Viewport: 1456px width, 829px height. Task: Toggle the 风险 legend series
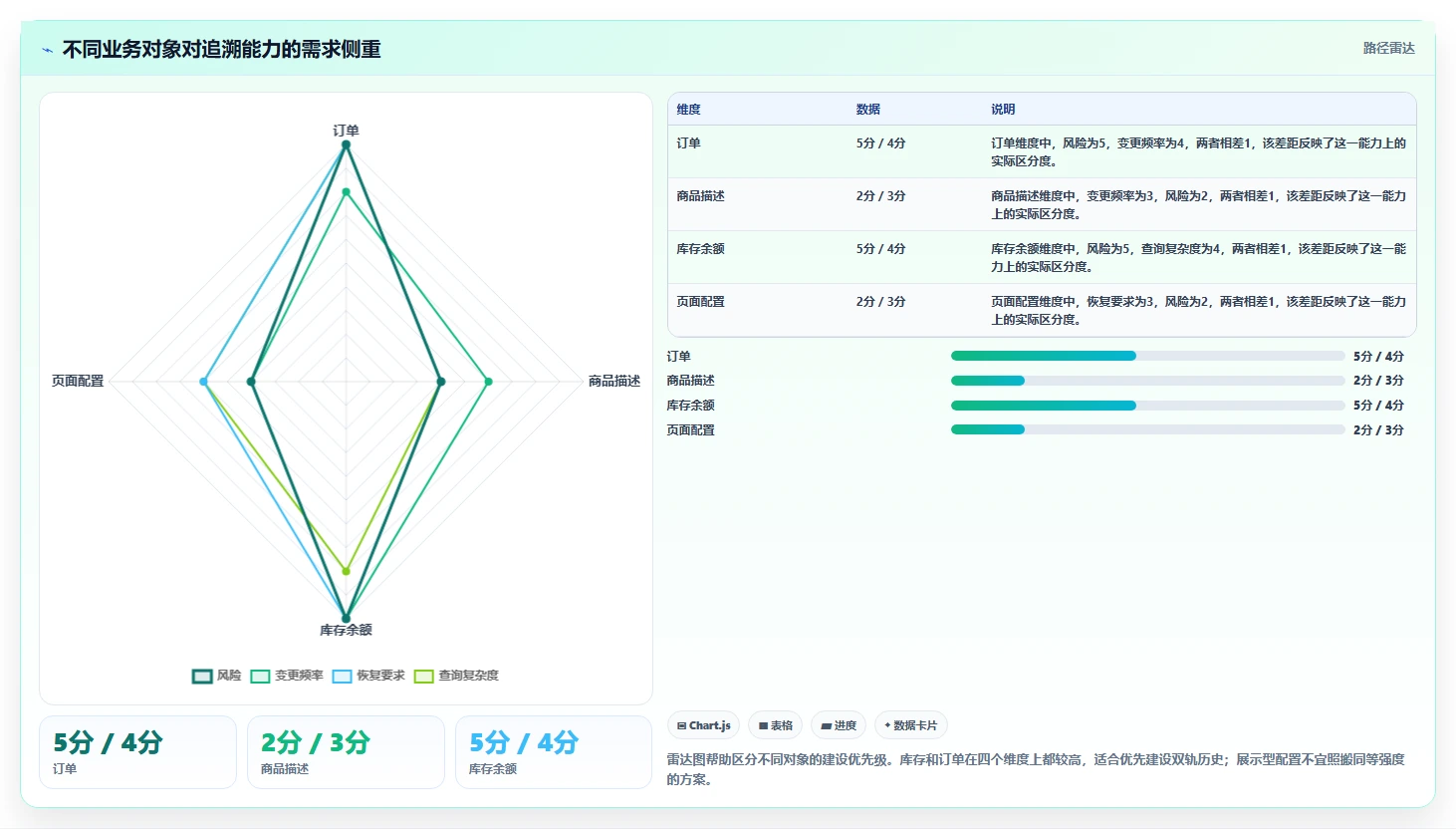pos(217,676)
